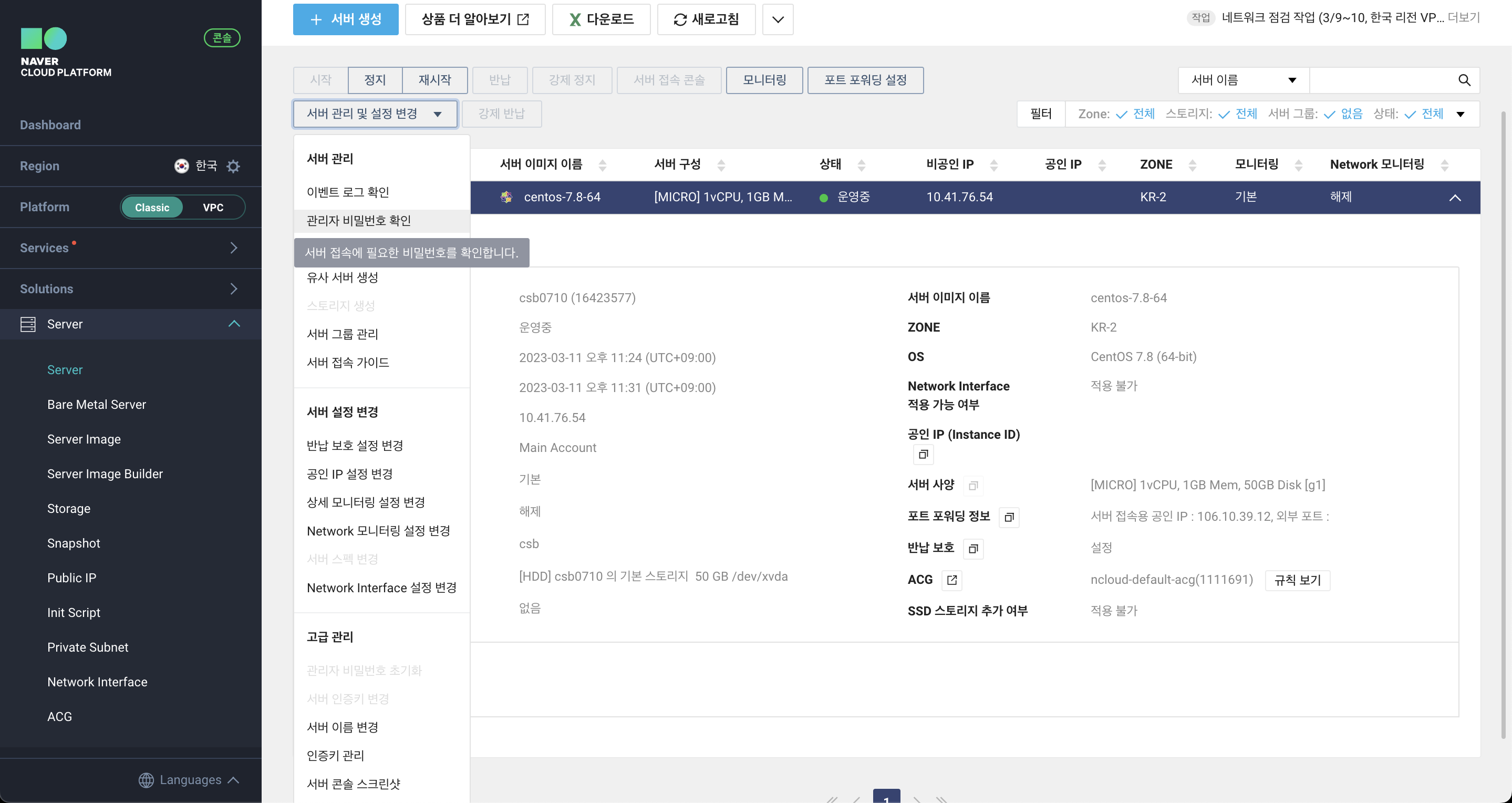Screen dimensions: 1512x803
Task: Click the 반납 보호 popup icon
Action: (972, 548)
